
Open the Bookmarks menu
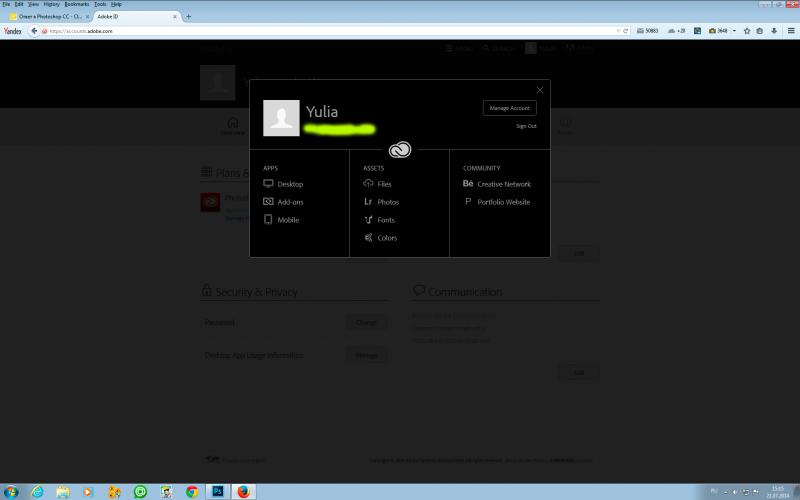pyautogui.click(x=77, y=4)
